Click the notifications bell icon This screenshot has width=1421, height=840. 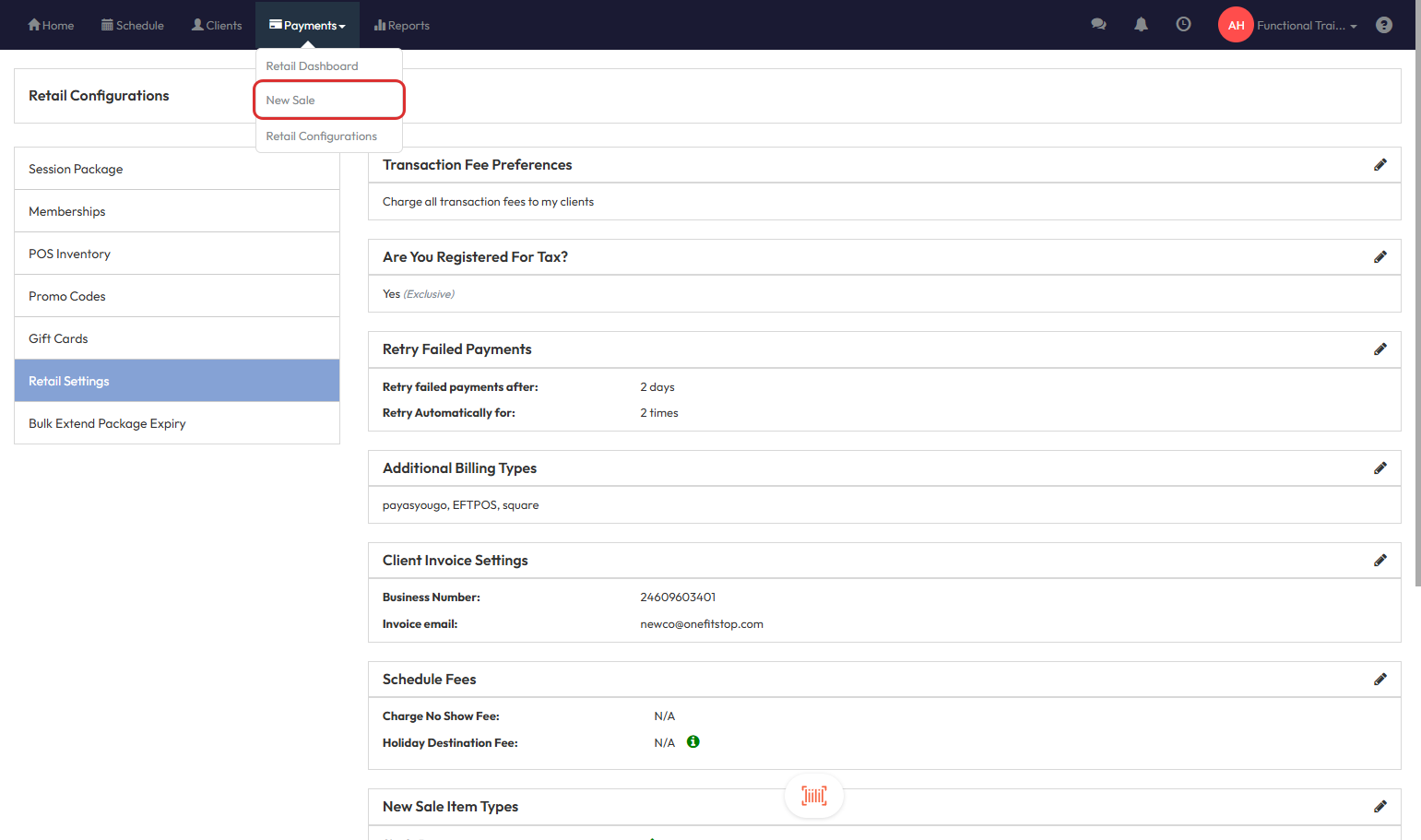coord(1141,25)
